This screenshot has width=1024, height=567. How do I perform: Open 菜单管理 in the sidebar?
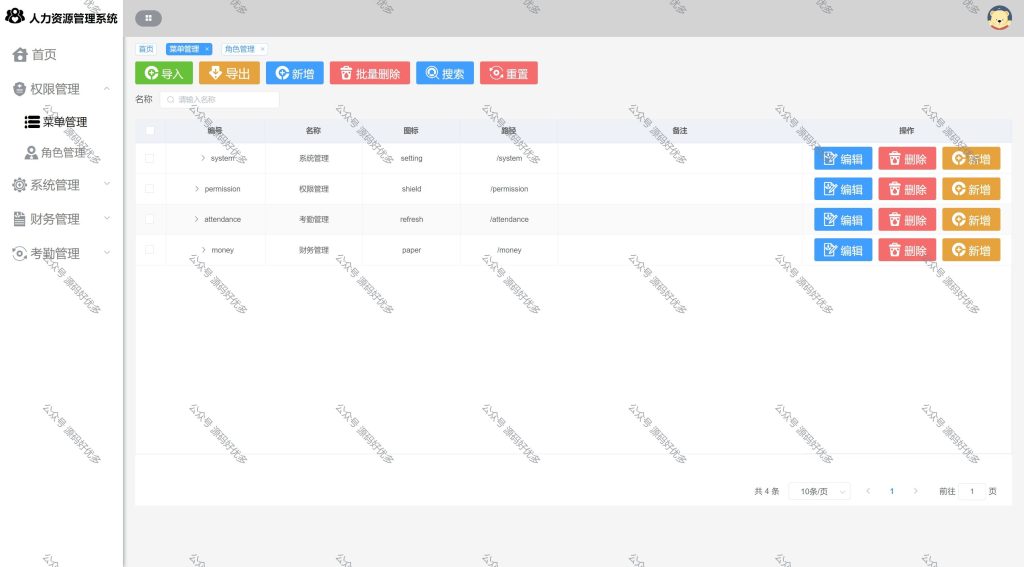pos(56,122)
